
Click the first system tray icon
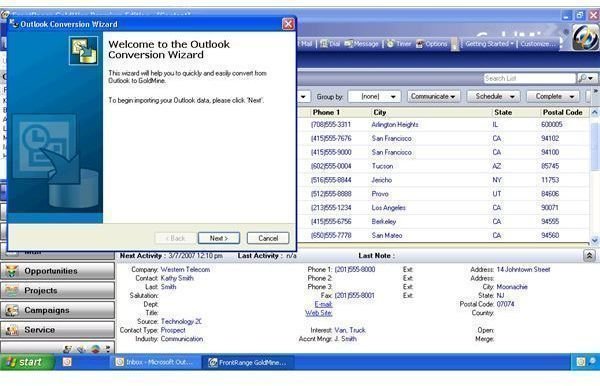580,362
